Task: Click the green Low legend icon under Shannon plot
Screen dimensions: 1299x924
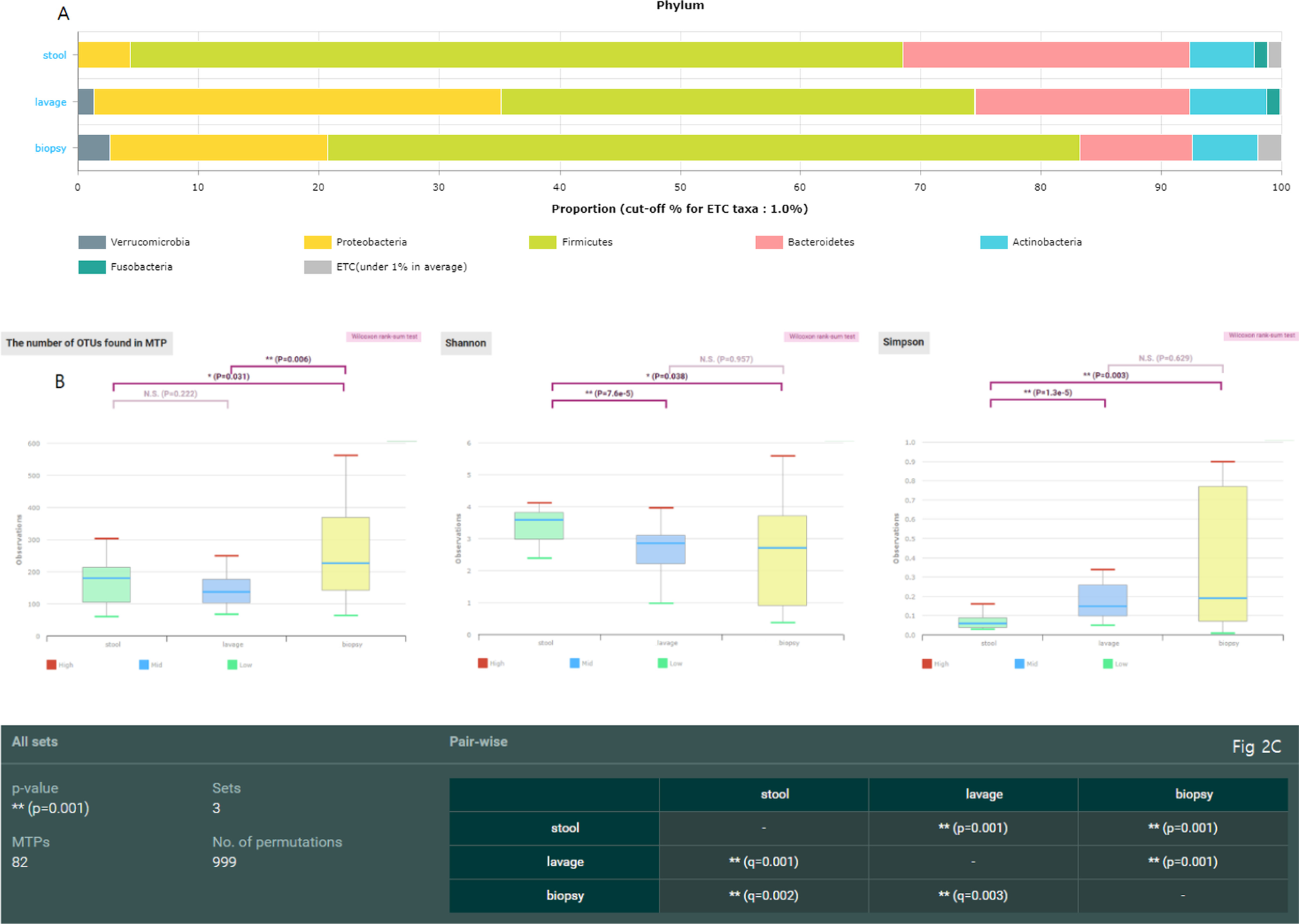Action: pyautogui.click(x=662, y=663)
